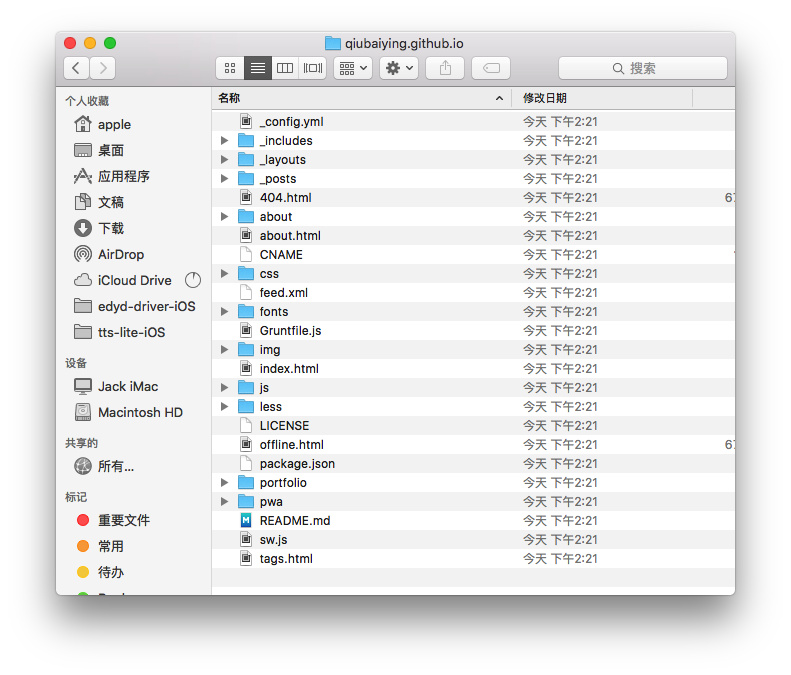
Task: Go back with the left chevron button
Action: coord(77,68)
